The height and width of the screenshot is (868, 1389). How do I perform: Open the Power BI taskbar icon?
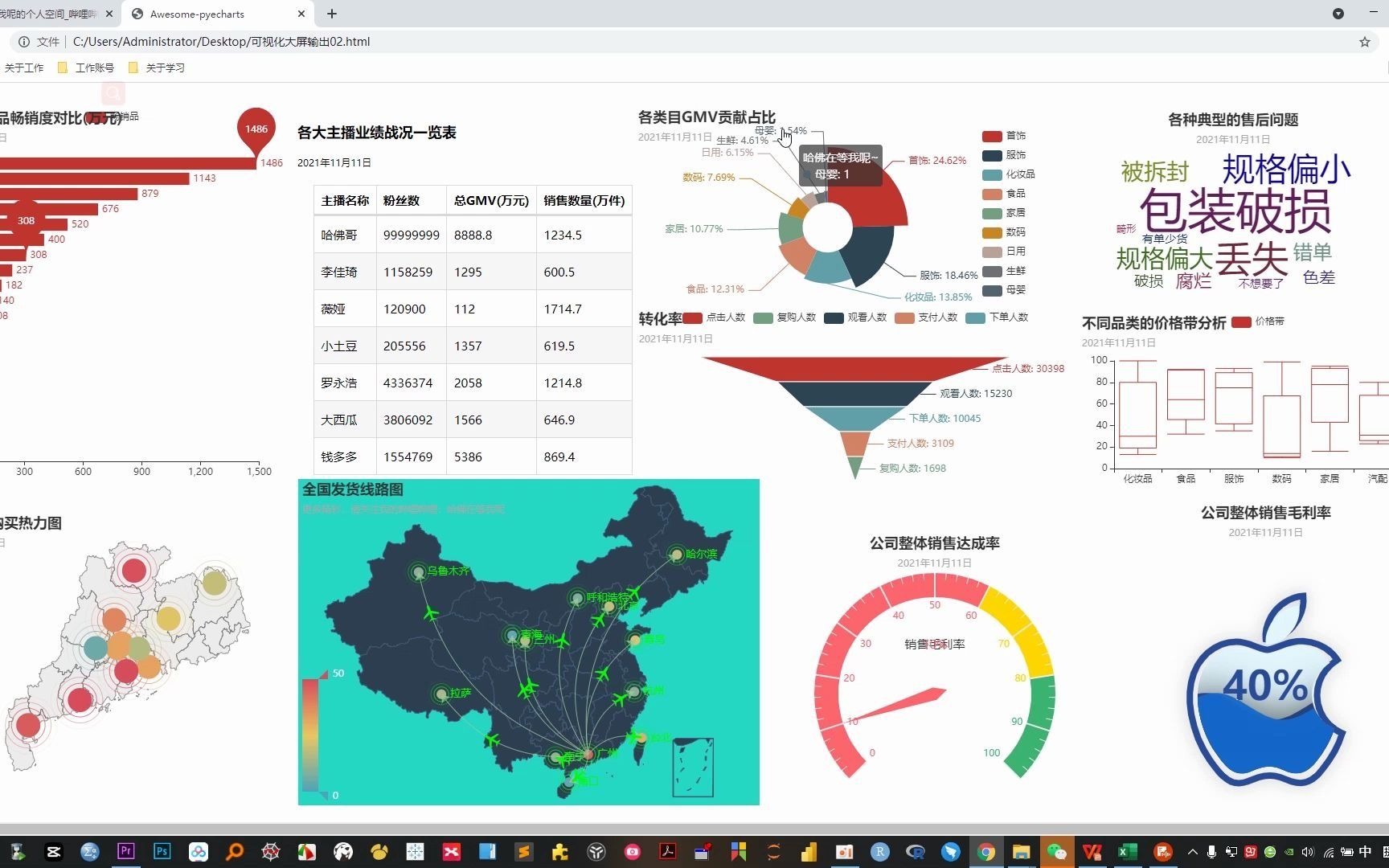tap(809, 852)
